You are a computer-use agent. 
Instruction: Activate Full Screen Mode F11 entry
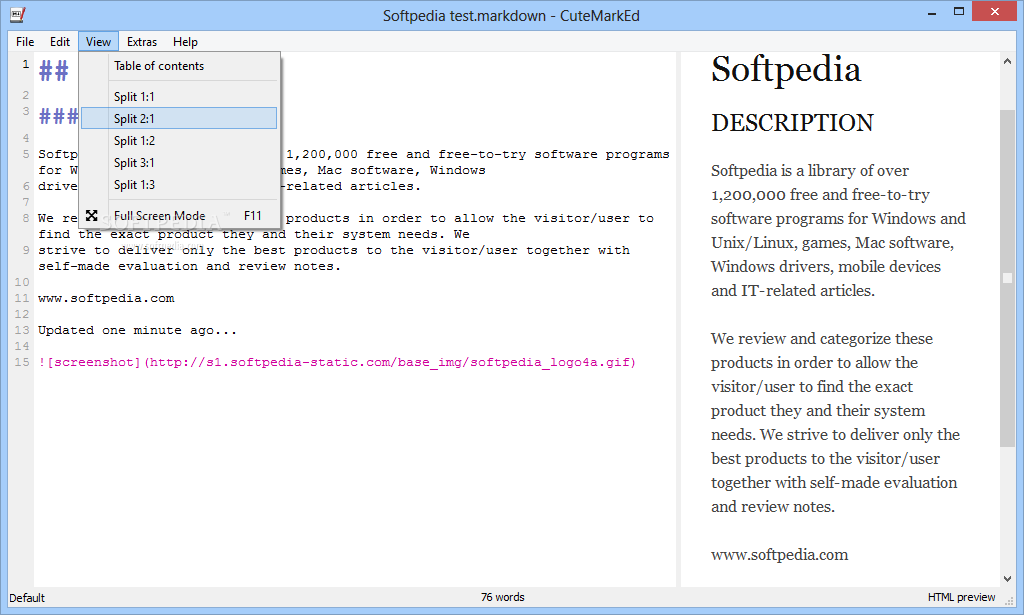pos(179,215)
